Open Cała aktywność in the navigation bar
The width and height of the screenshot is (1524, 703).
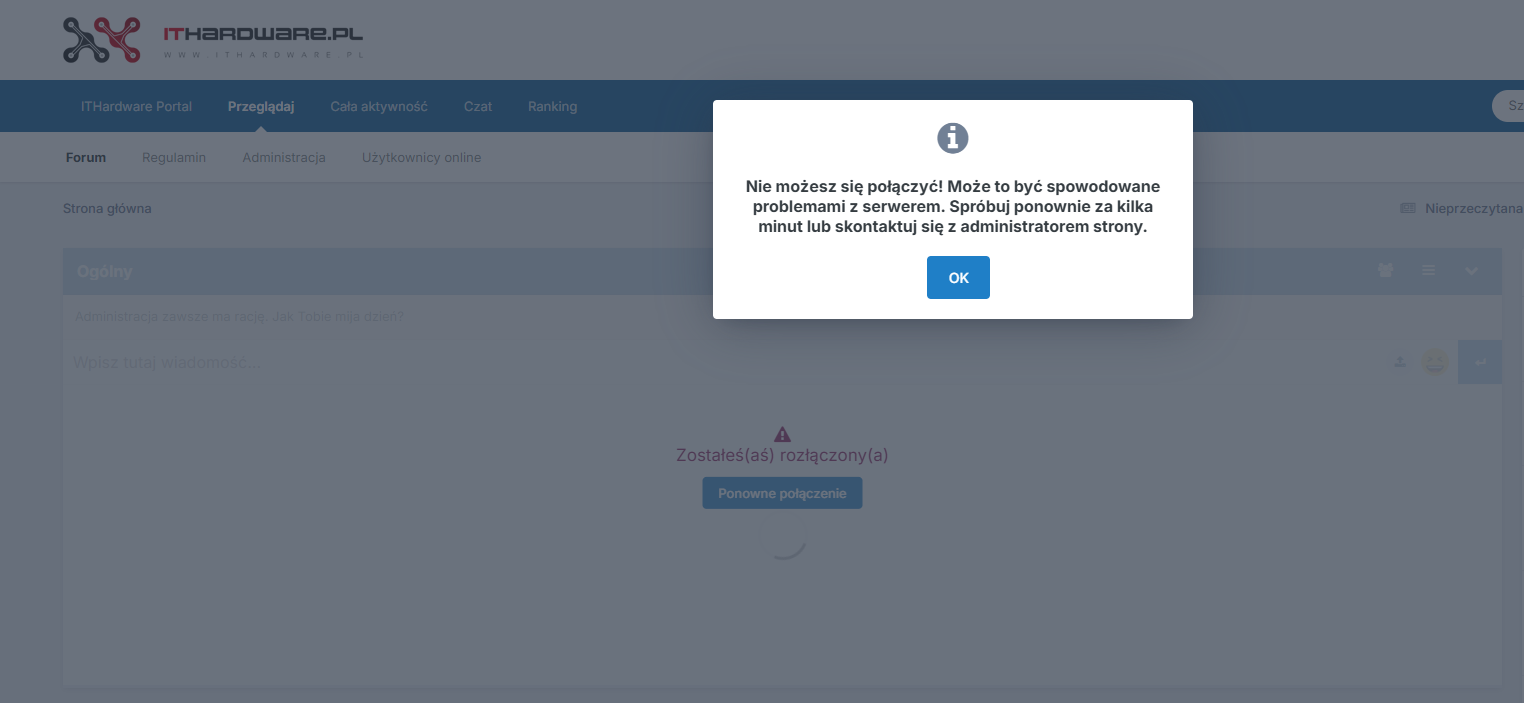pos(379,106)
